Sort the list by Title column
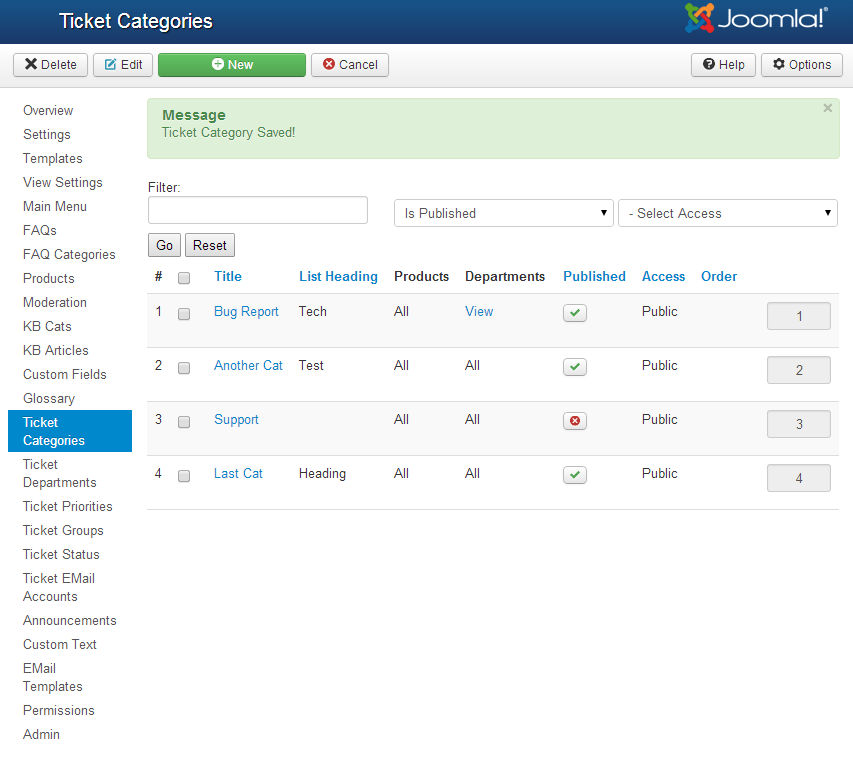Viewport: 853px width, 779px height. tap(228, 277)
